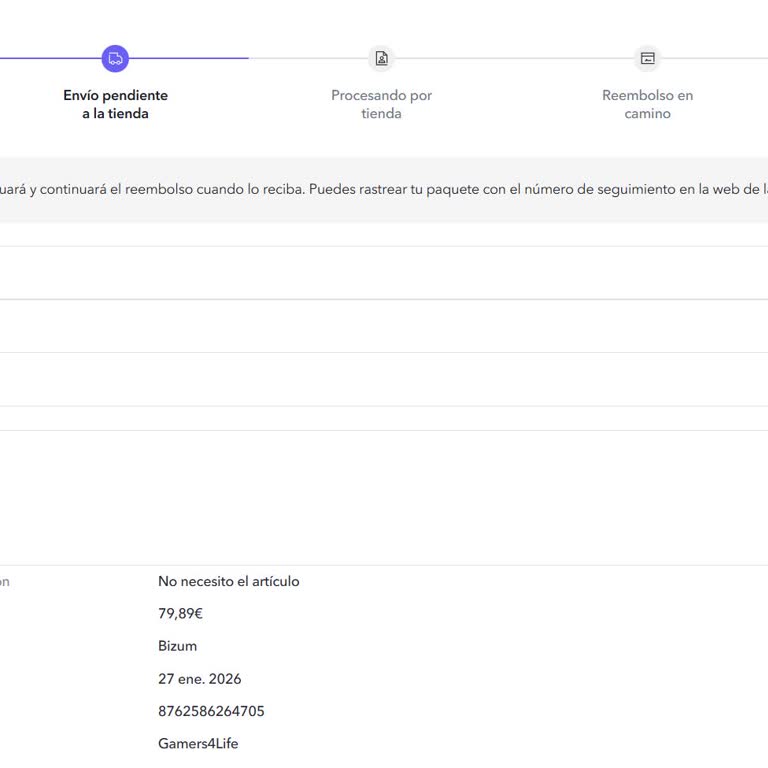Select the 'Procesando por tienda' step label

[381, 104]
